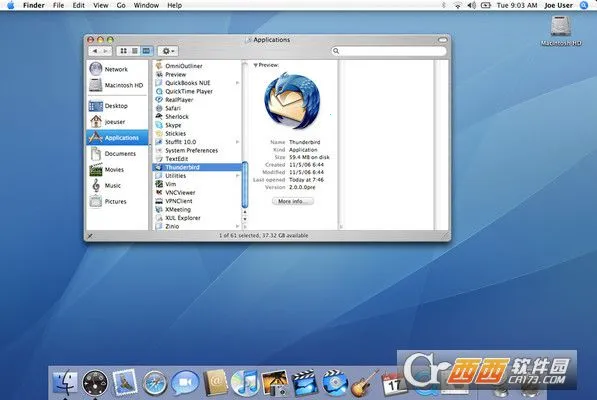
Task: Open the Joe User account menu
Action: click(559, 5)
